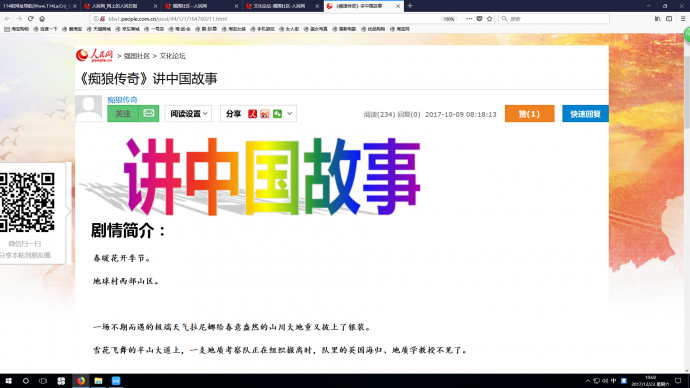690x388 pixels.
Task: Click the browser Forward arrow
Action: point(19,18)
